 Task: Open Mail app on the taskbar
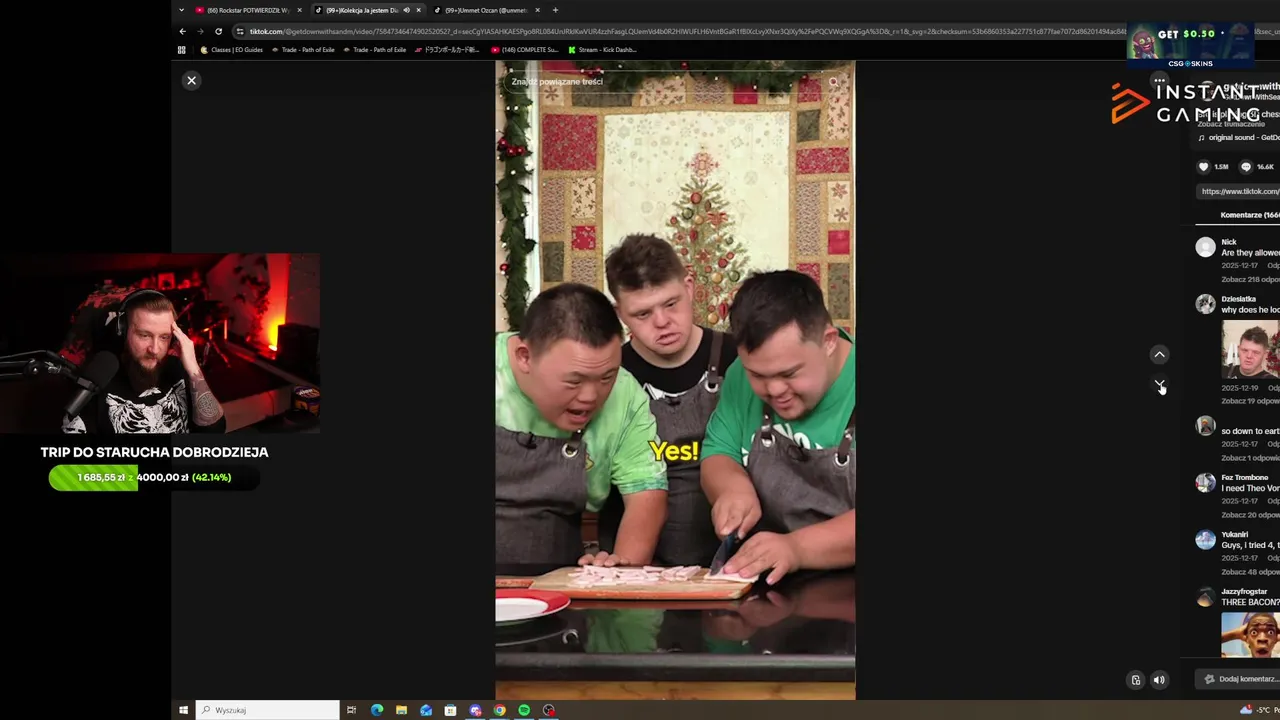(426, 710)
